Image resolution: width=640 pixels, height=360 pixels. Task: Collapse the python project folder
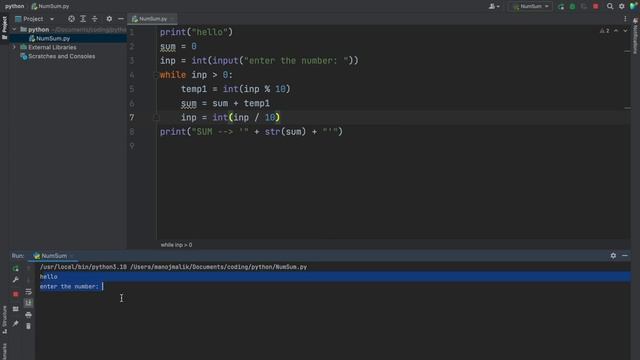[14, 29]
